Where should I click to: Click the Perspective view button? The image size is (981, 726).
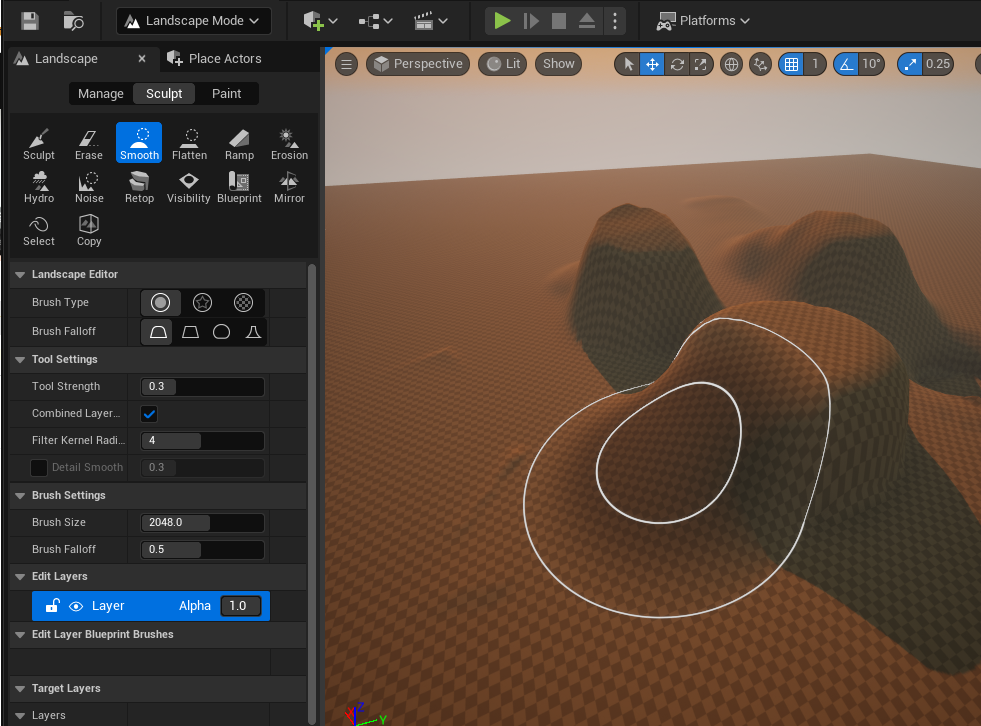coord(418,64)
